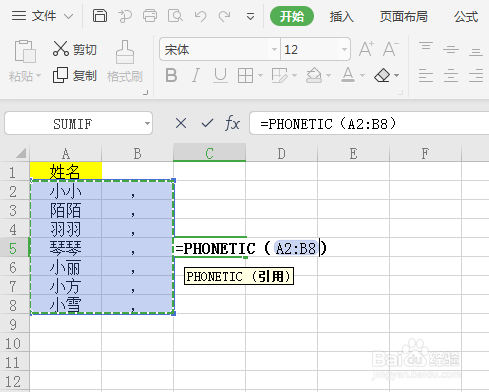
Task: Click the fx insert function icon
Action: pos(232,123)
